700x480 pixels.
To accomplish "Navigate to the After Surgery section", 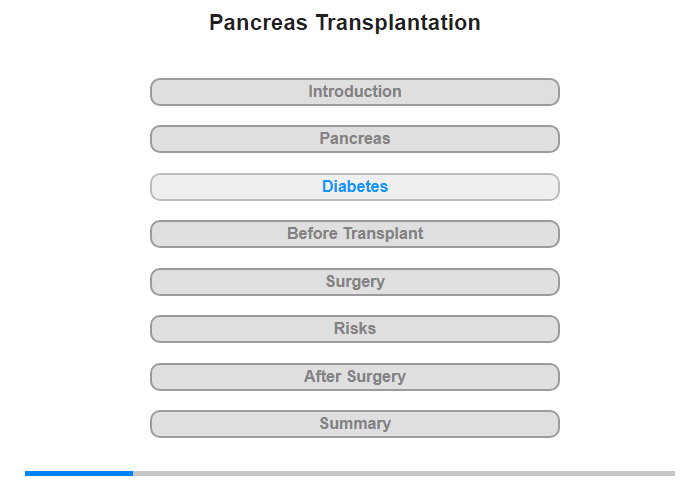I will click(x=354, y=377).
